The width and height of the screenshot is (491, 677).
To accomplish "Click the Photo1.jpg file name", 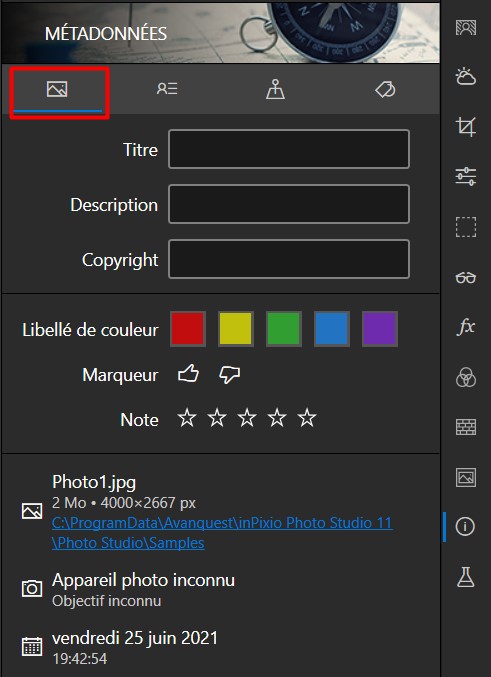I will 94,482.
